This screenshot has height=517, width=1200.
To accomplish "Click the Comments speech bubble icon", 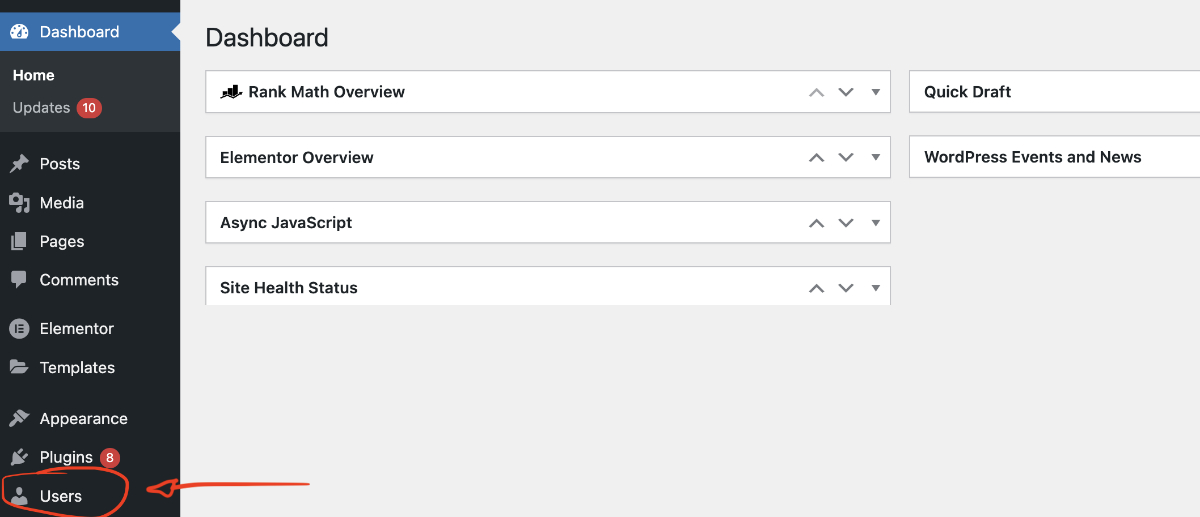I will click(x=19, y=280).
